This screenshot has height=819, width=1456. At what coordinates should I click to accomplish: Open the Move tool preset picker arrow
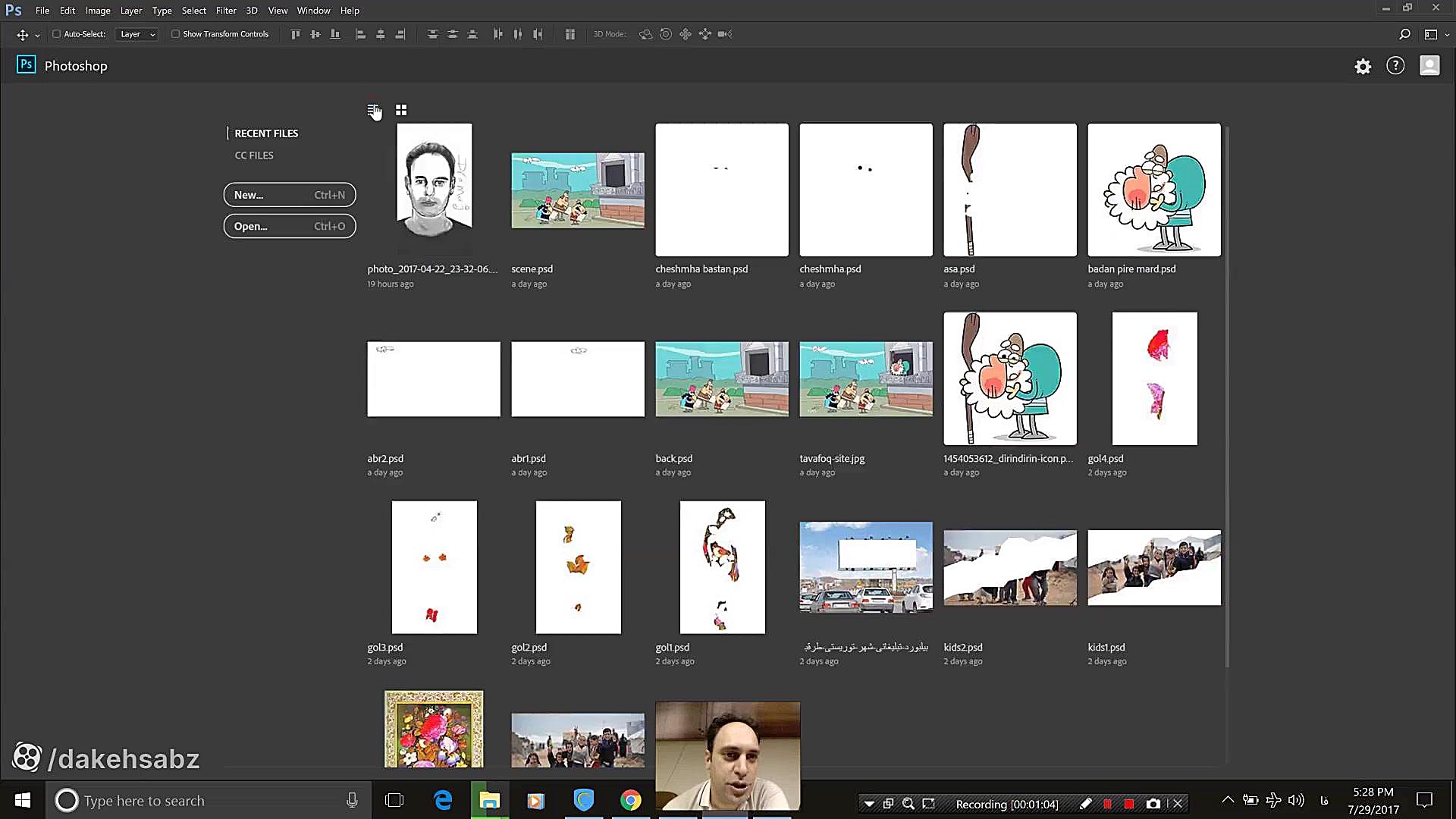(37, 36)
